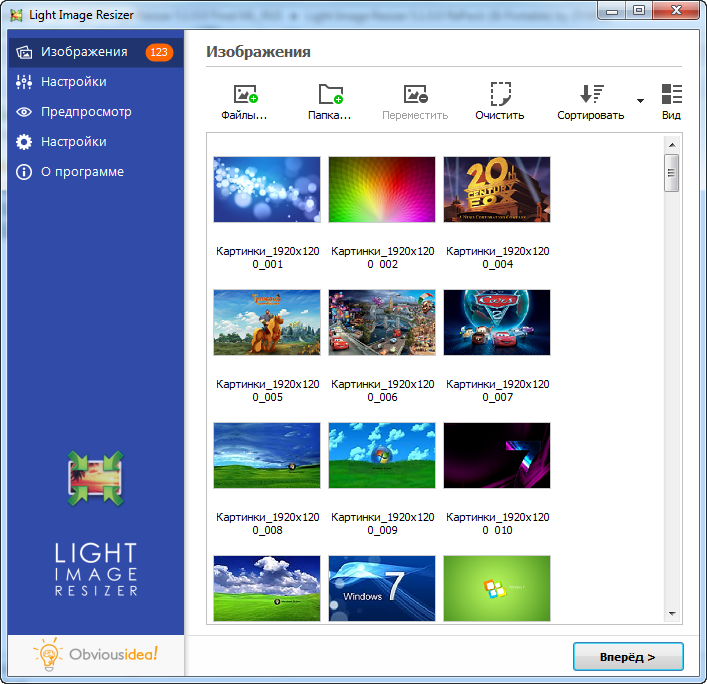This screenshot has width=707, height=684.
Task: Click the file name Картинки_1920x1200_005
Action: click(x=267, y=390)
